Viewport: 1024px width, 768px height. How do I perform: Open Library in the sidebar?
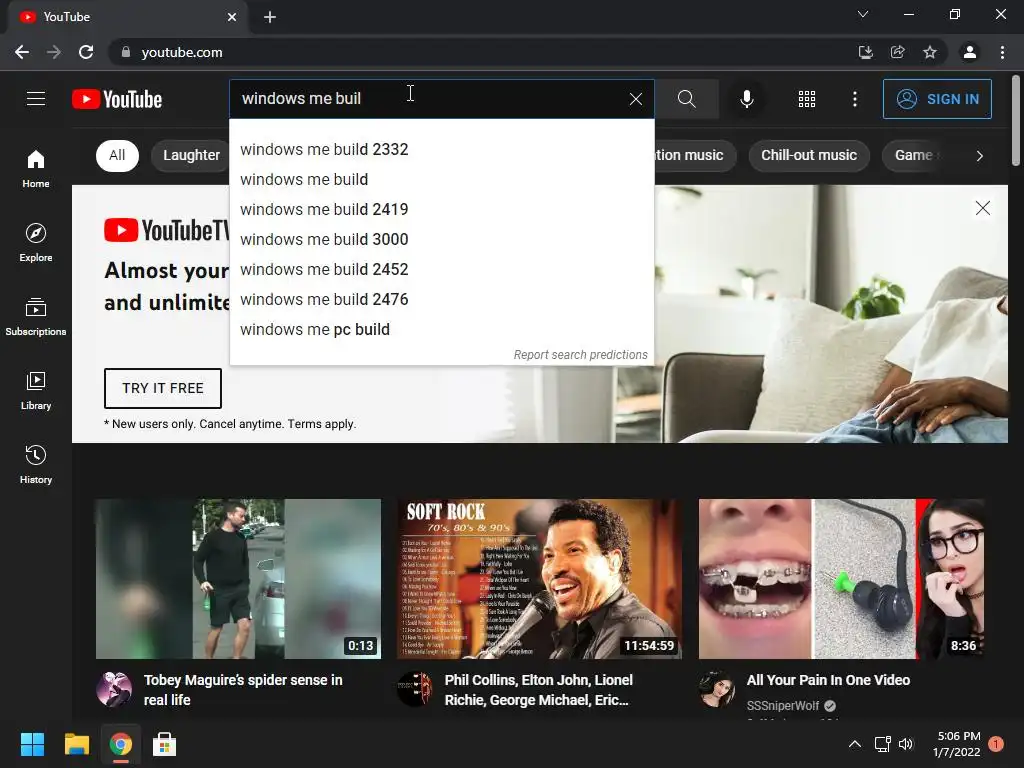click(x=36, y=391)
